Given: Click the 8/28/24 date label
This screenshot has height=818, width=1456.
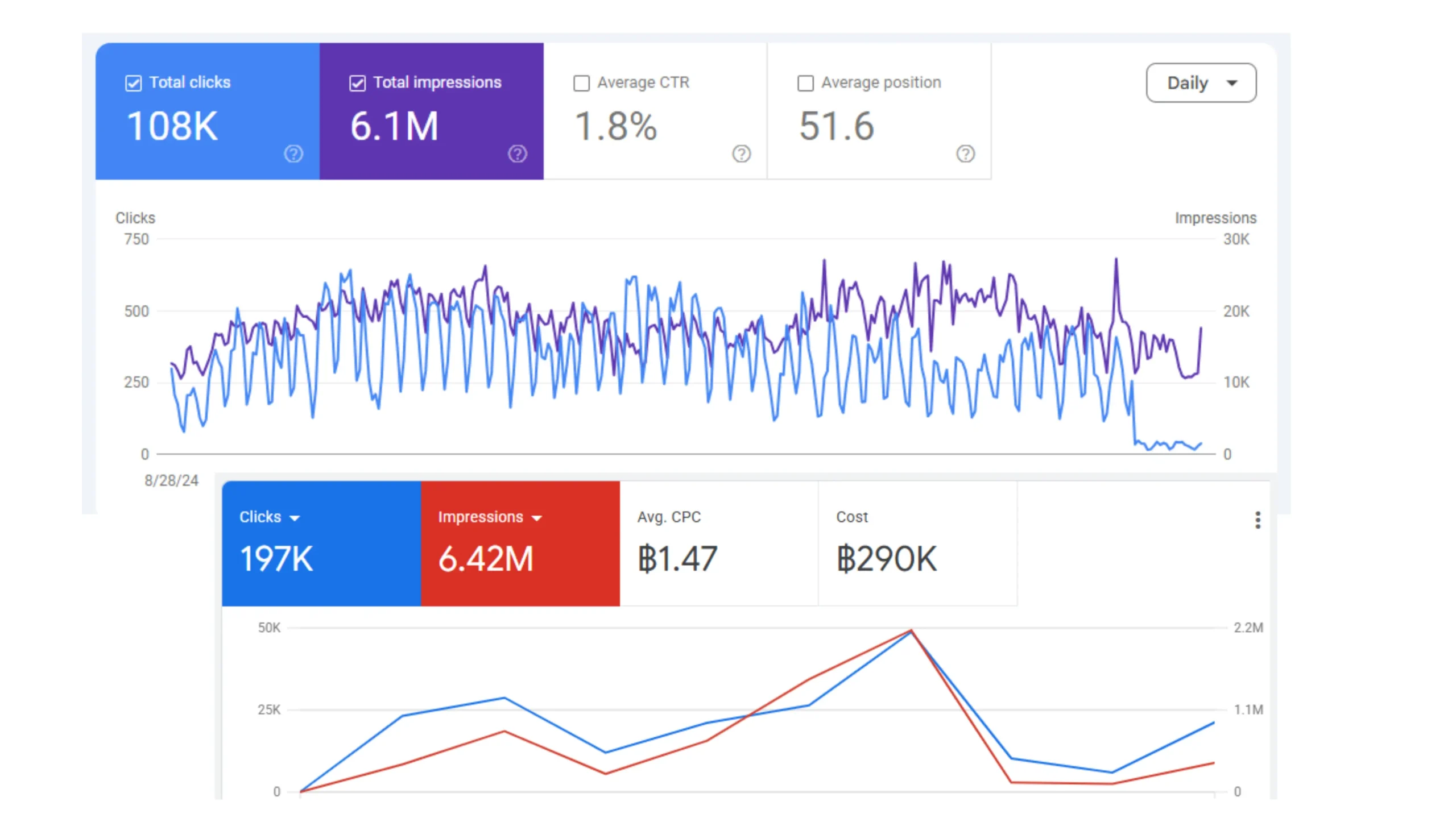Looking at the screenshot, I should (171, 480).
